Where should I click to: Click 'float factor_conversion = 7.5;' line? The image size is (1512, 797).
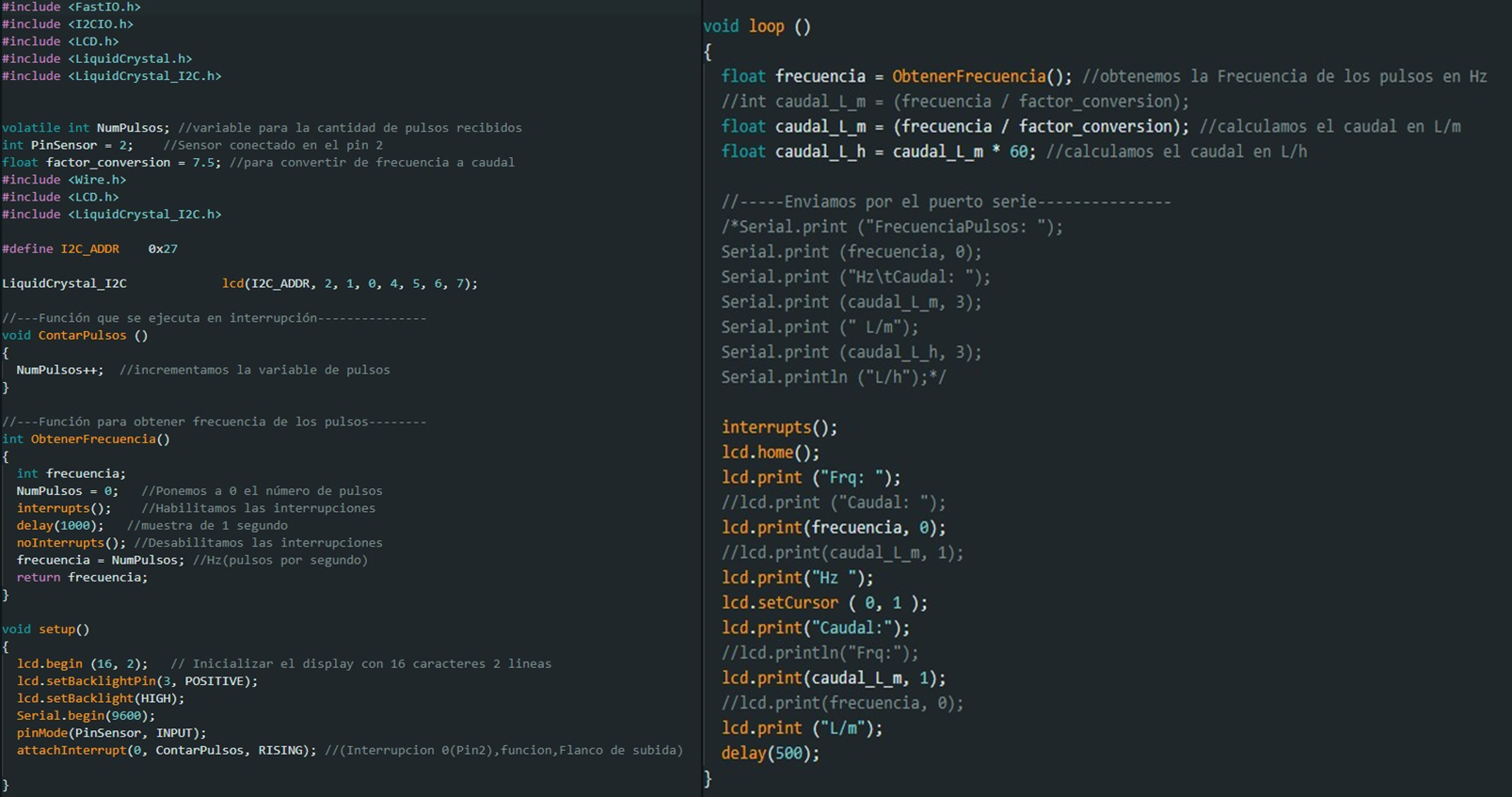112,162
